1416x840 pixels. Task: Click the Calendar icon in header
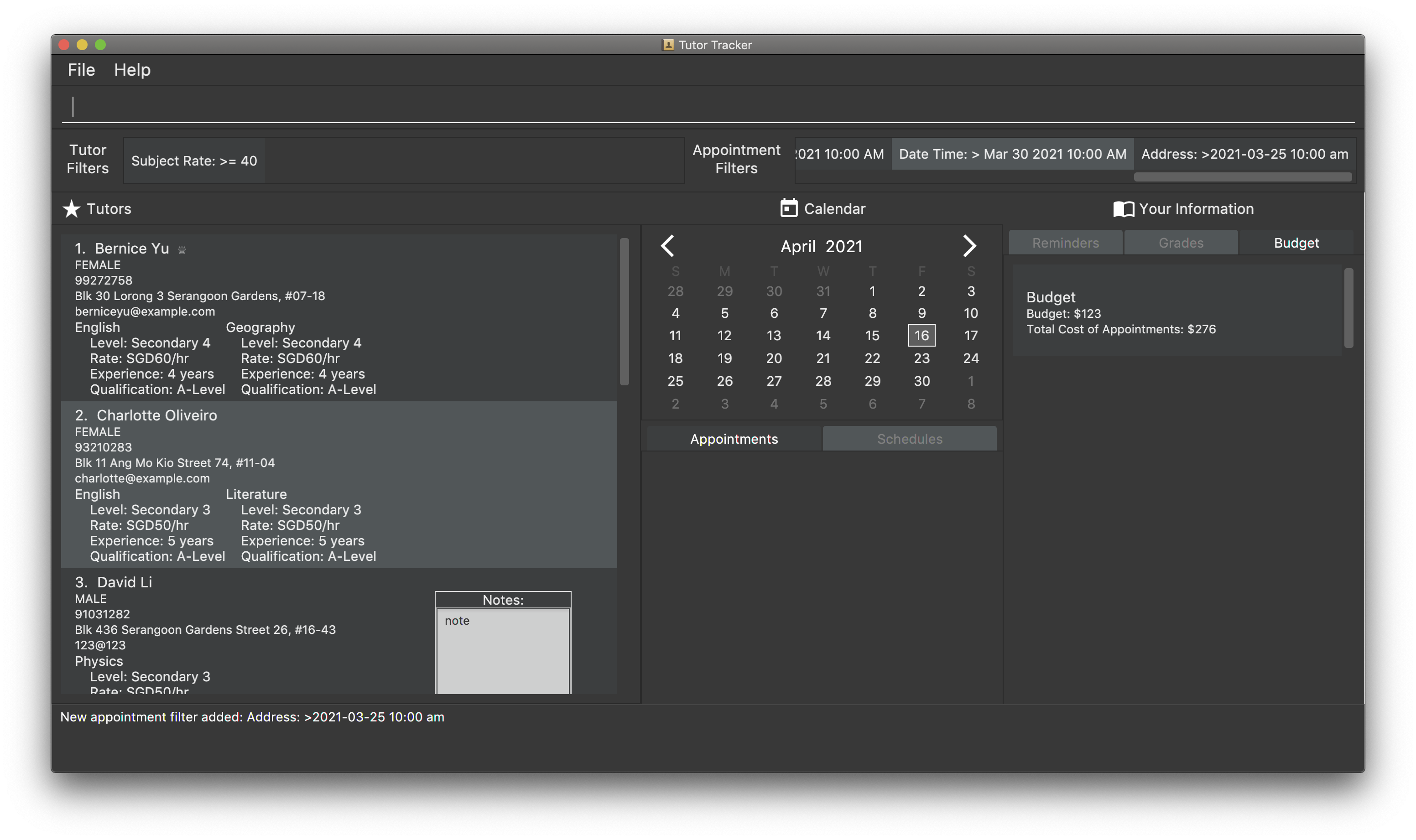(789, 208)
